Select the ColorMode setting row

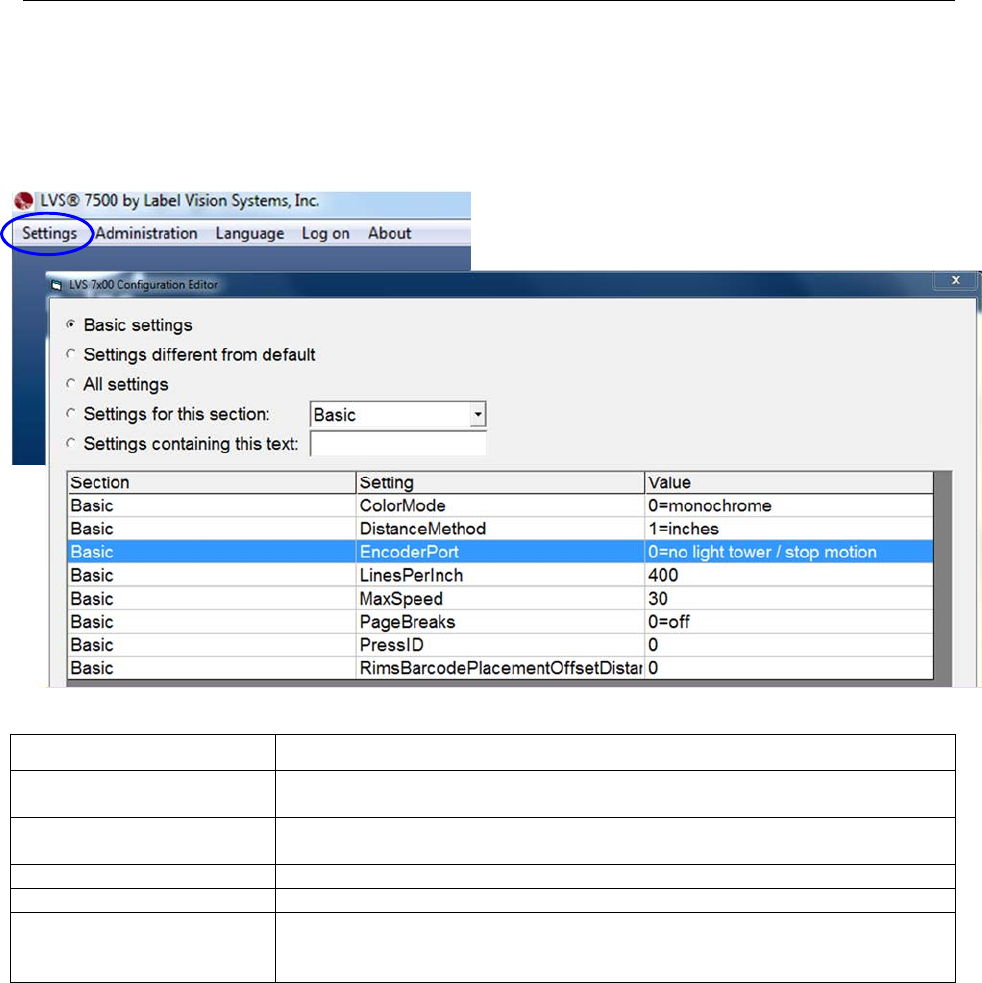500,505
